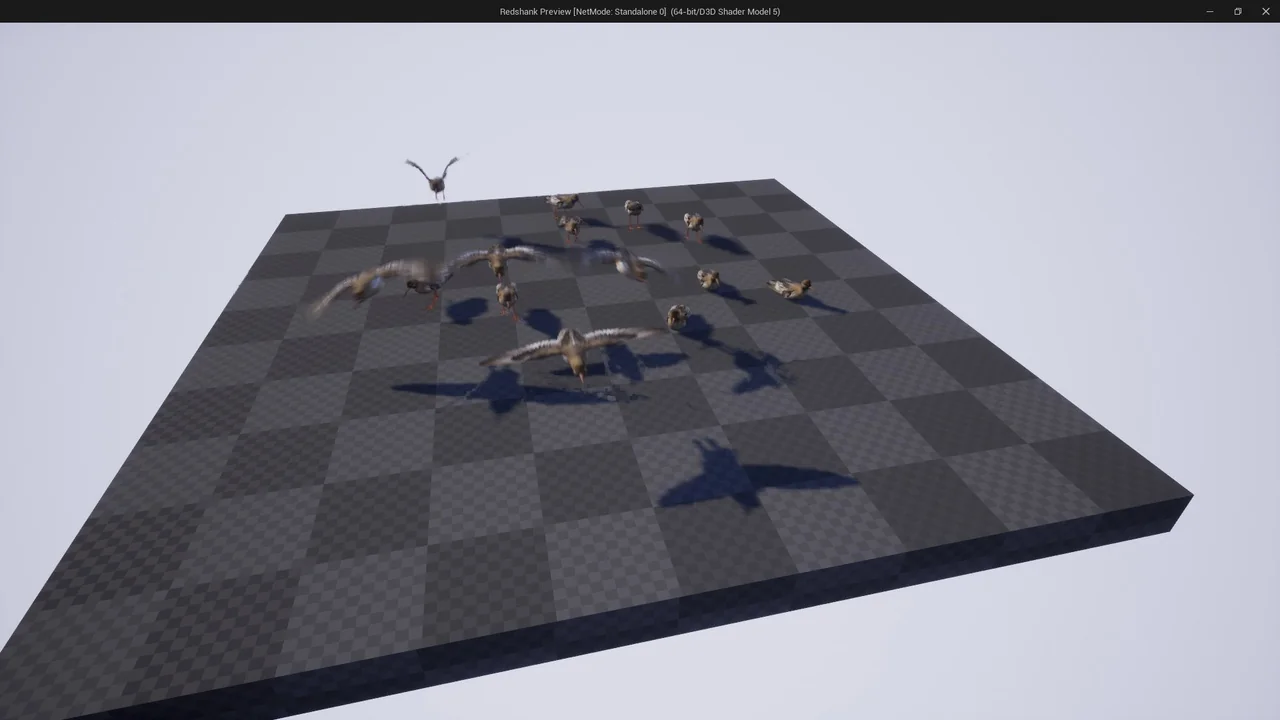Close the Redshank Preview window
1280x720 pixels.
pos(1265,11)
